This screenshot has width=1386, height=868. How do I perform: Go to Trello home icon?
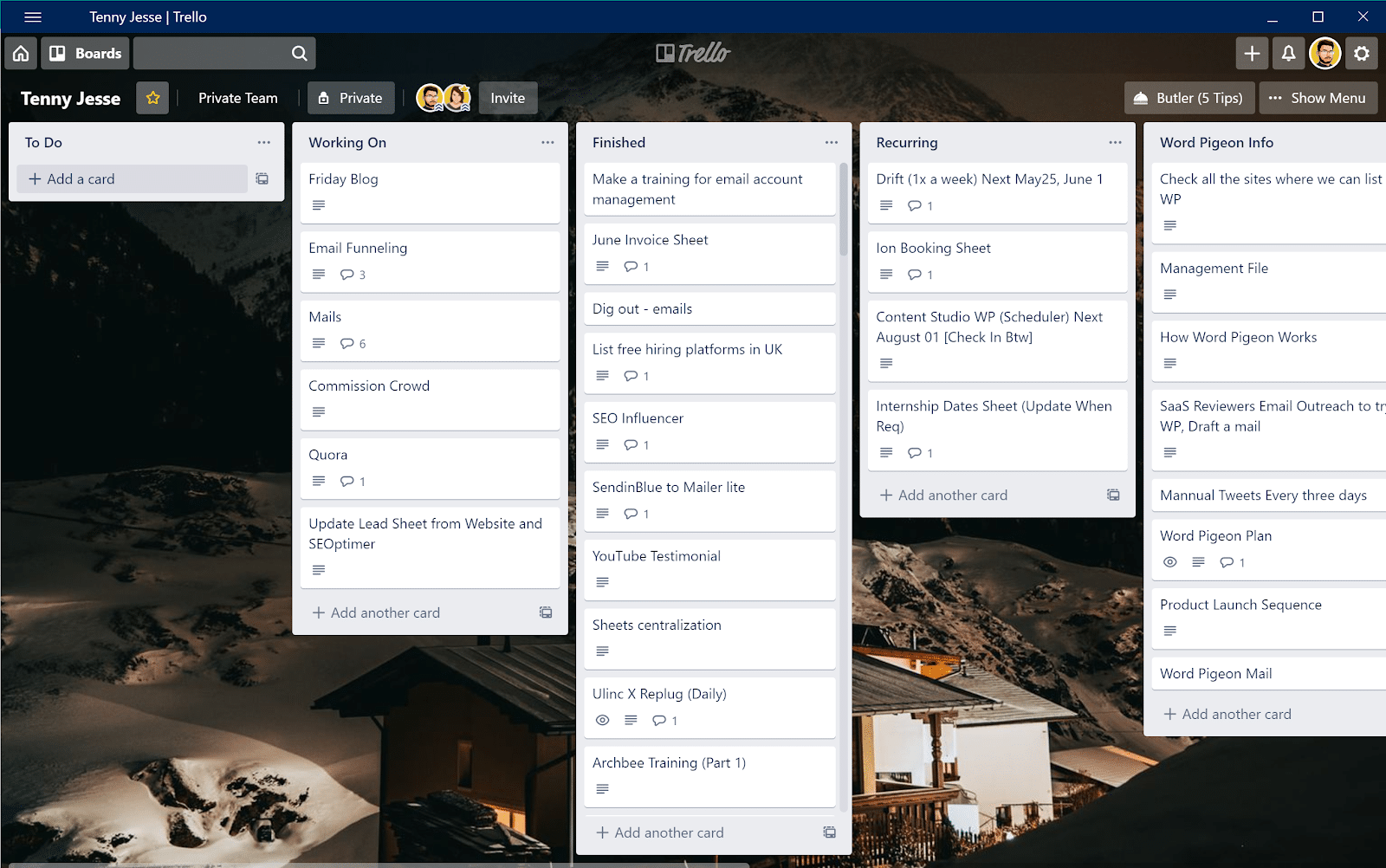(21, 54)
